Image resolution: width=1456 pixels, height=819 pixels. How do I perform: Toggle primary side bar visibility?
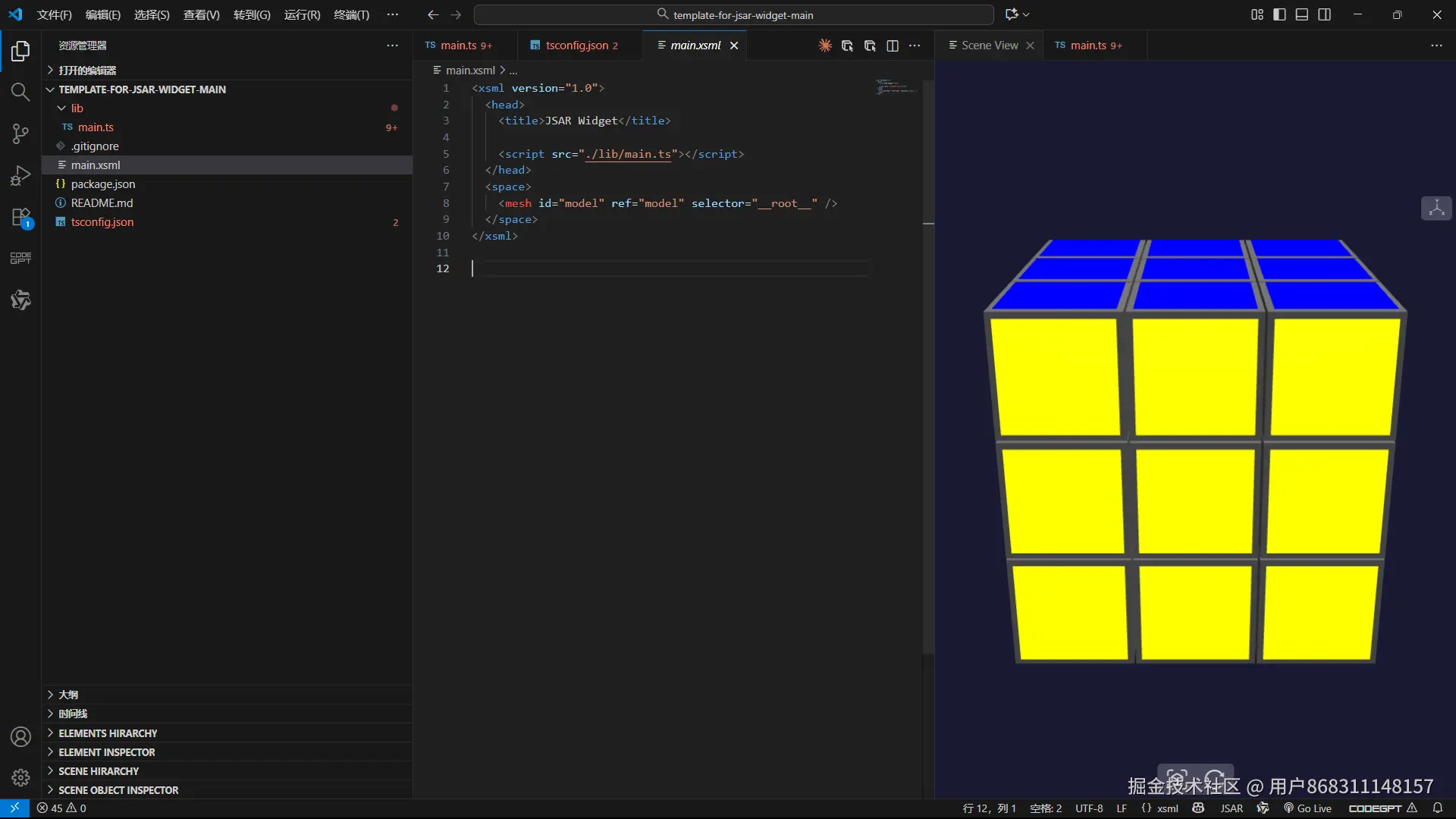(x=1279, y=14)
